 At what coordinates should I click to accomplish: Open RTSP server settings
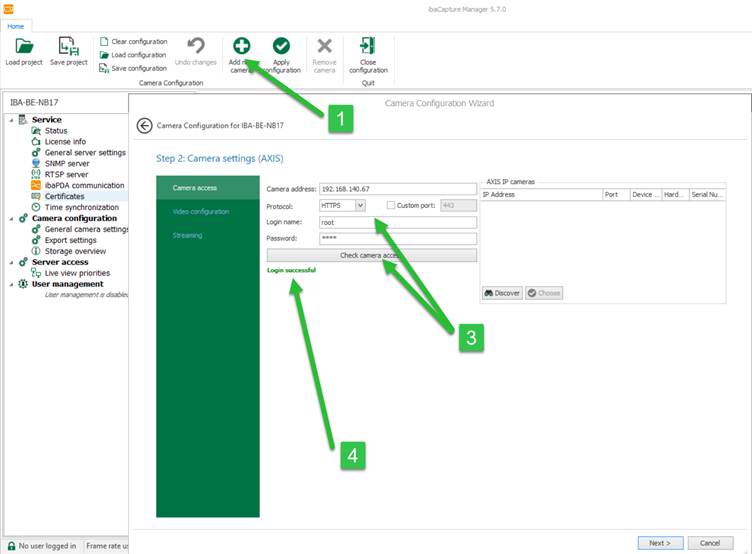click(x=66, y=175)
